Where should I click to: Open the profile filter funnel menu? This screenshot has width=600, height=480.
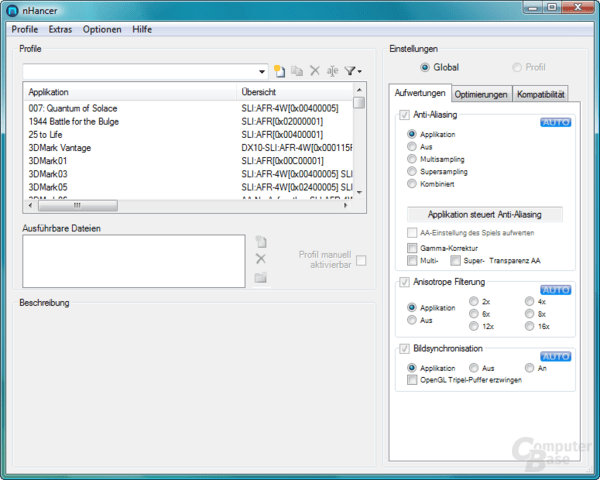click(x=352, y=71)
